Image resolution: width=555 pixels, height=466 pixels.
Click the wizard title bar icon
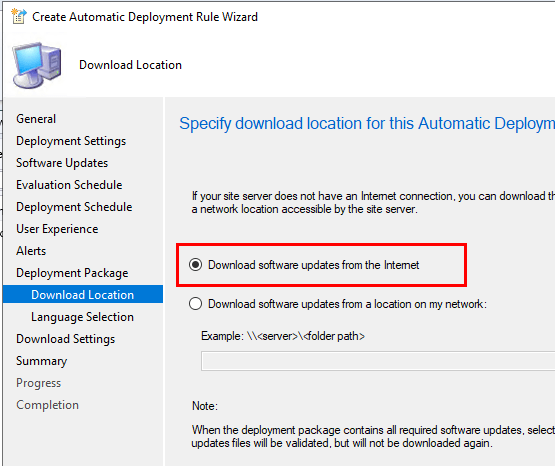(x=18, y=16)
